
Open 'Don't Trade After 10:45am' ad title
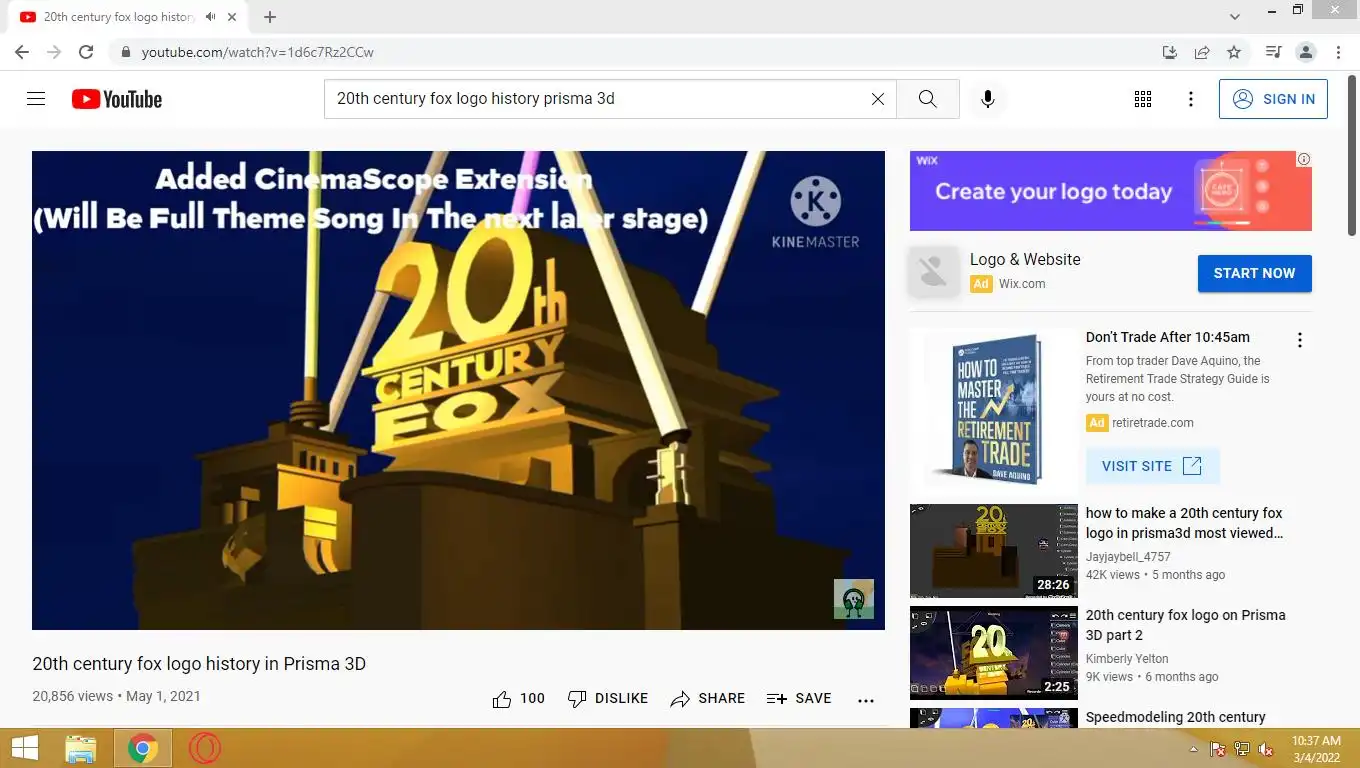[x=1167, y=337]
